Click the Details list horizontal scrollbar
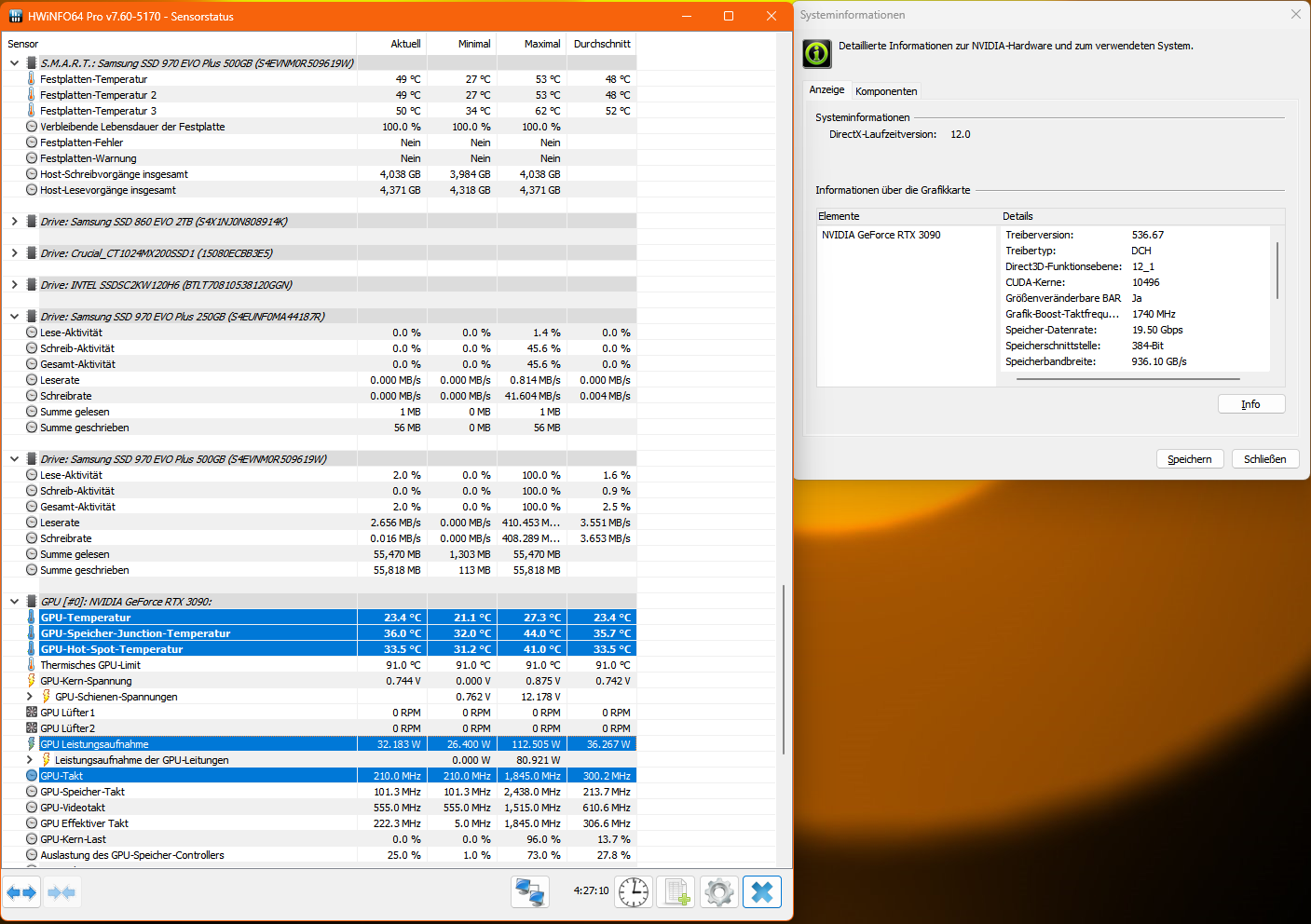This screenshot has height=924, width=1311. [1127, 379]
